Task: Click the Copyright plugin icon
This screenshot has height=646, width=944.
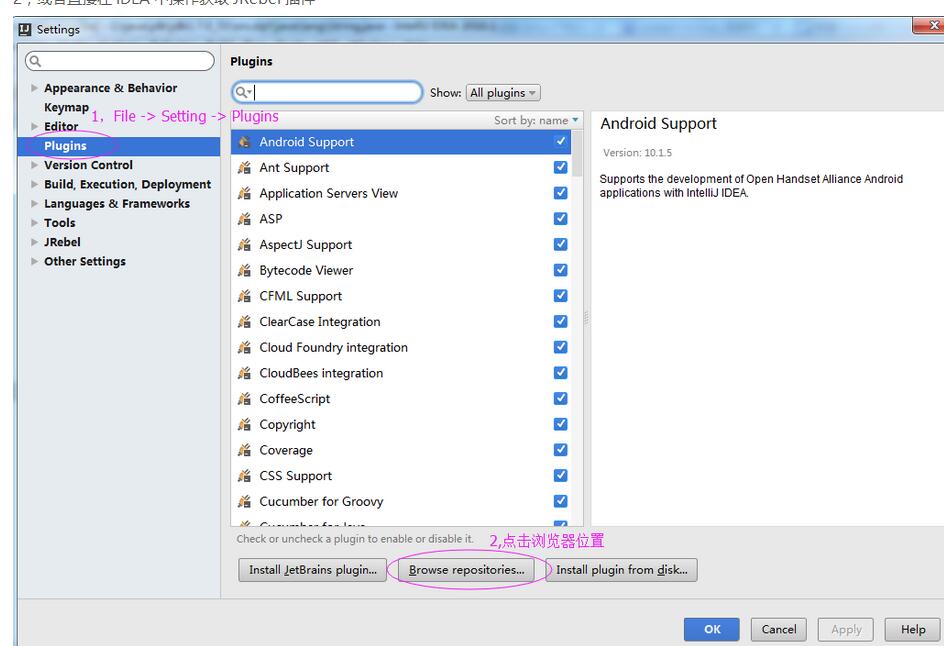Action: (244, 424)
